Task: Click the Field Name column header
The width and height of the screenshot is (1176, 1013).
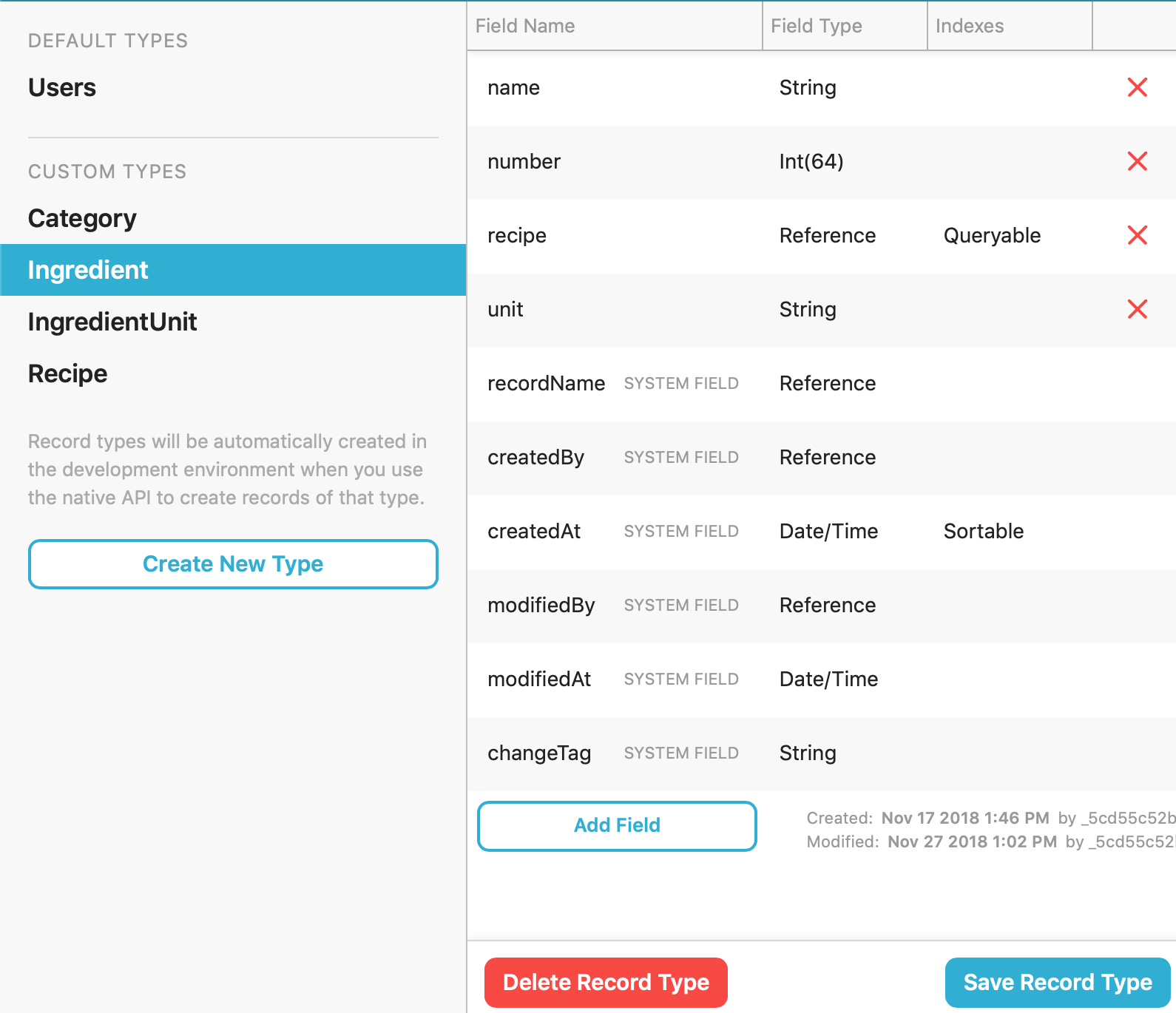Action: pos(525,26)
